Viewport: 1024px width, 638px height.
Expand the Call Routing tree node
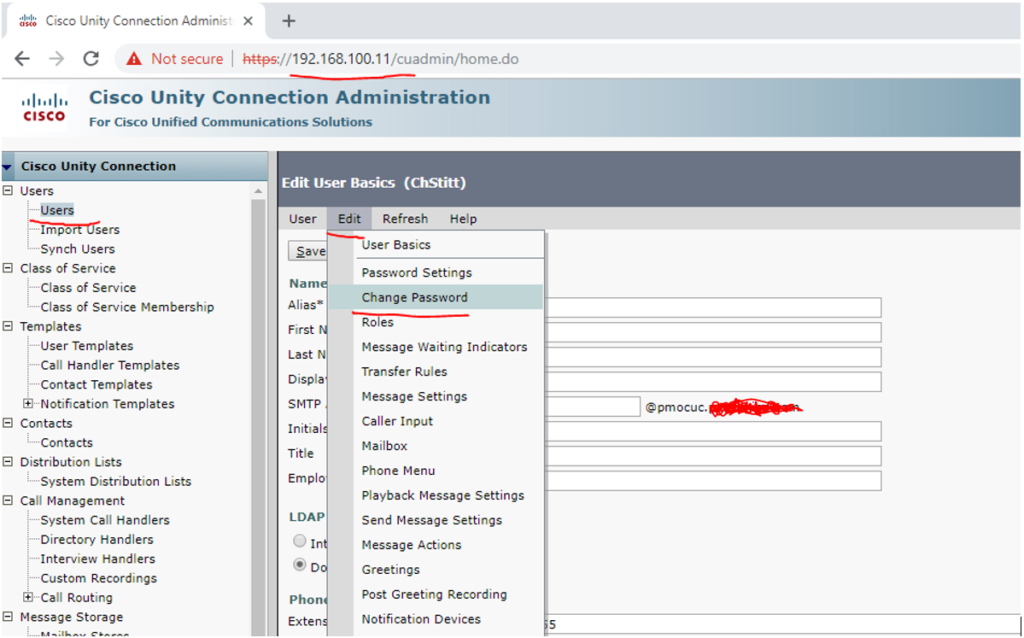[x=29, y=597]
